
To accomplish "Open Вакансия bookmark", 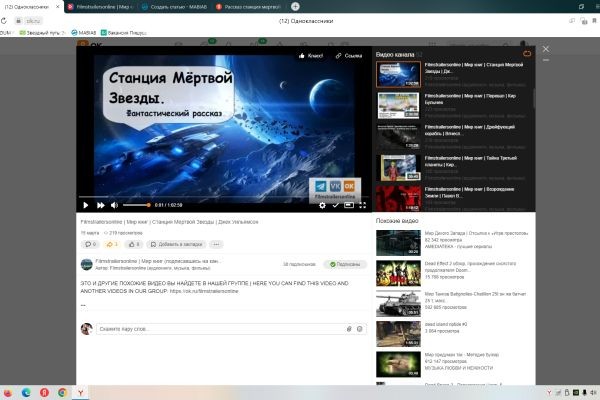I will tap(124, 33).
